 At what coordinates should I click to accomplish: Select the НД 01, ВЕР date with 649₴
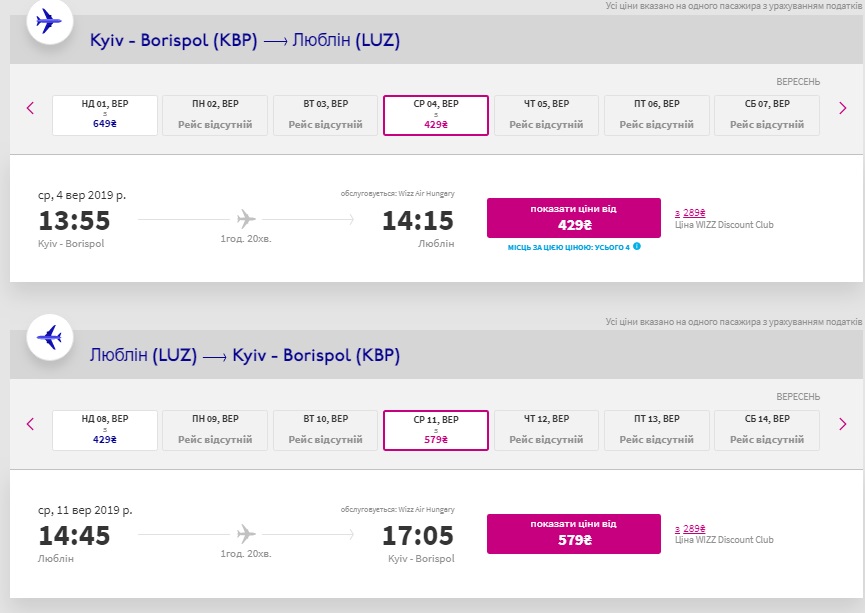tap(105, 115)
